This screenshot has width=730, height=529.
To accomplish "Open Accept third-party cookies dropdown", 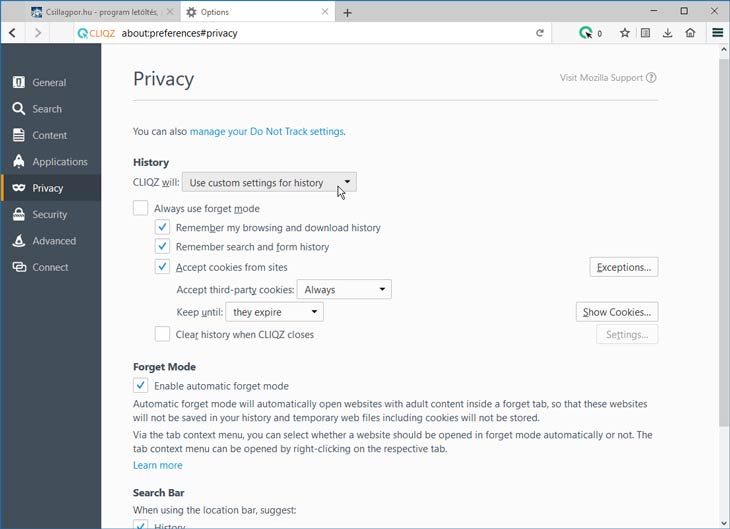I will 344,289.
